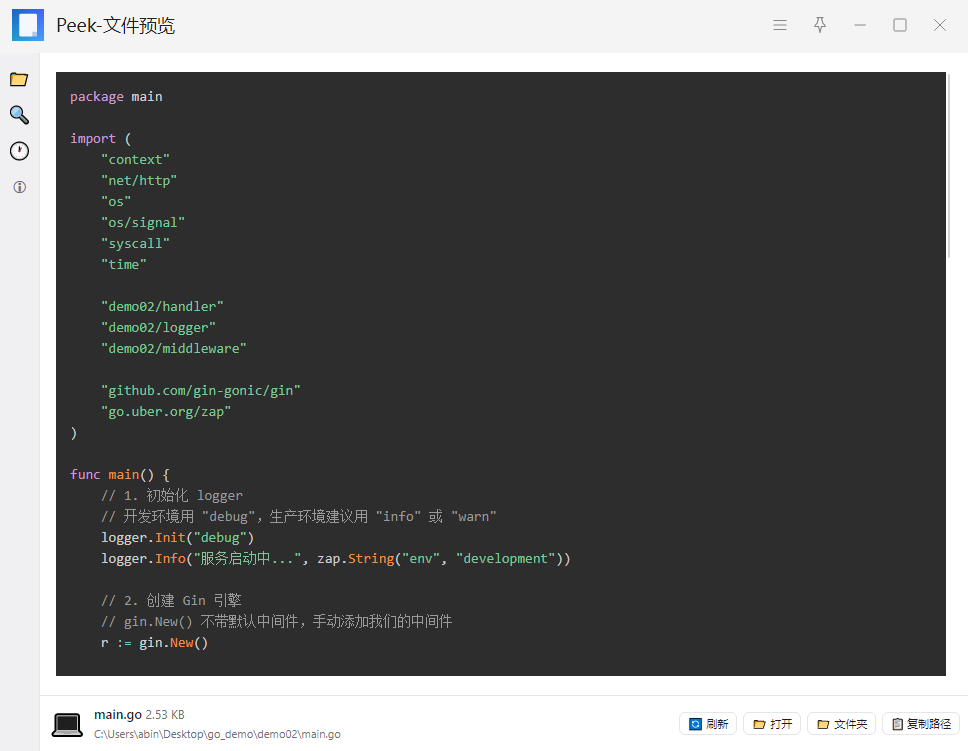Click the 刷新 refresh button
This screenshot has height=751, width=968.
pos(708,724)
